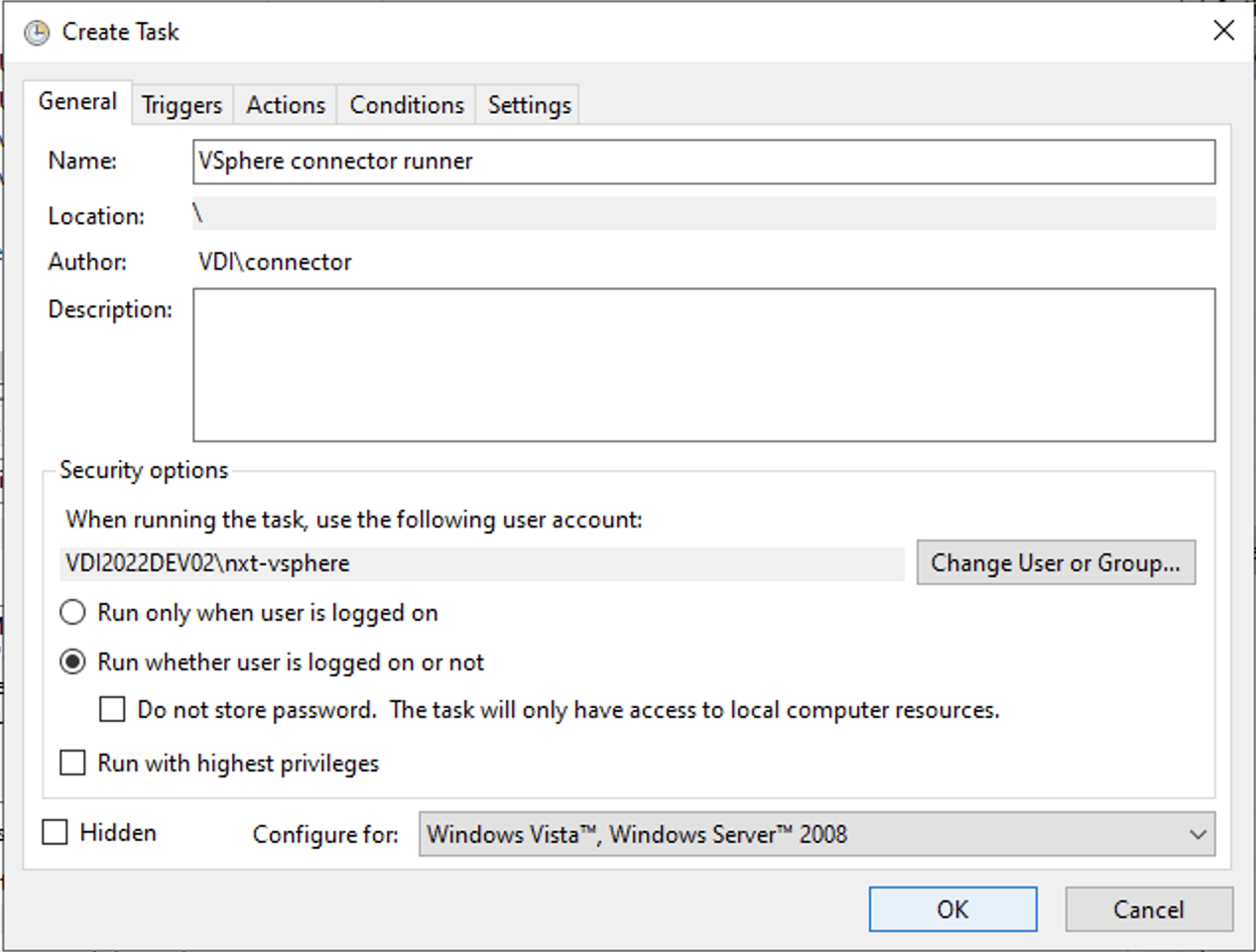Viewport: 1256px width, 952px height.
Task: Click the Location path field
Action: click(x=703, y=214)
